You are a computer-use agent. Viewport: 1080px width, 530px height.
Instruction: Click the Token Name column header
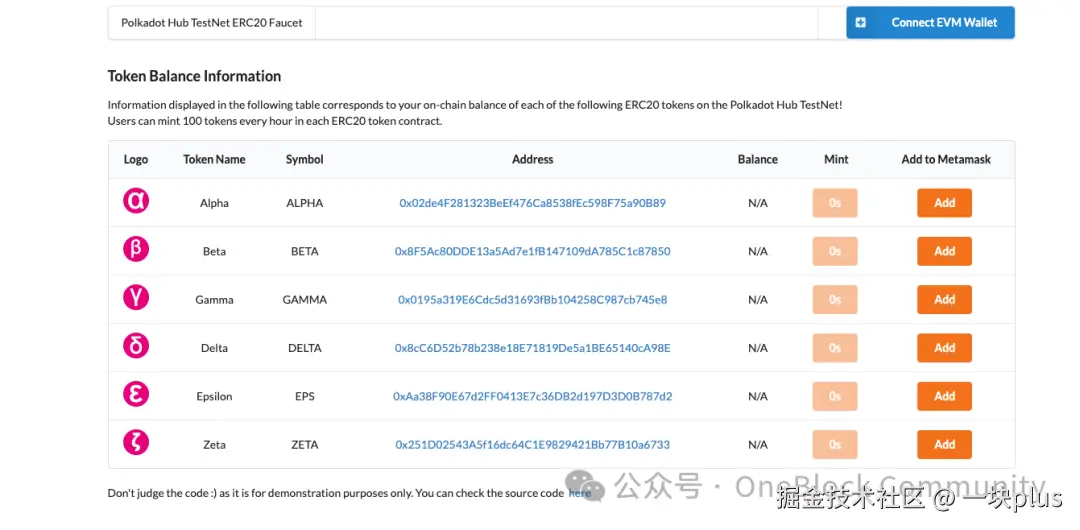[214, 159]
